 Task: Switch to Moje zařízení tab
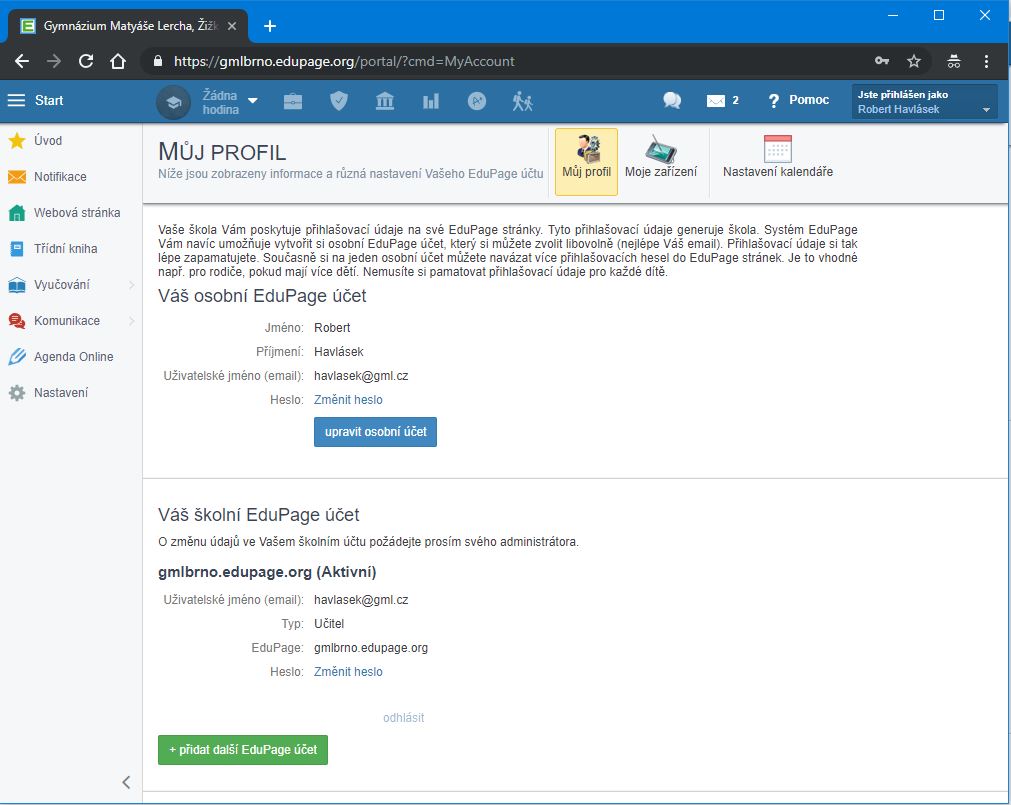(x=661, y=159)
